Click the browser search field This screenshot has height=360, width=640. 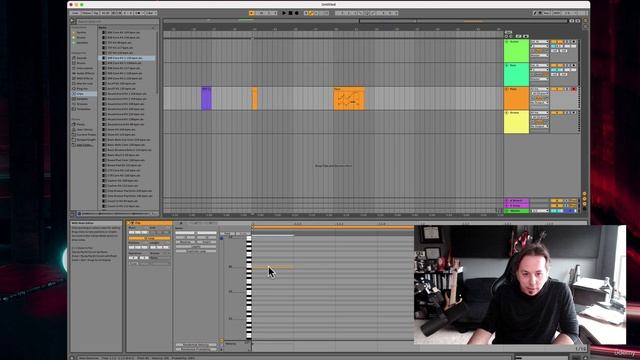118,21
